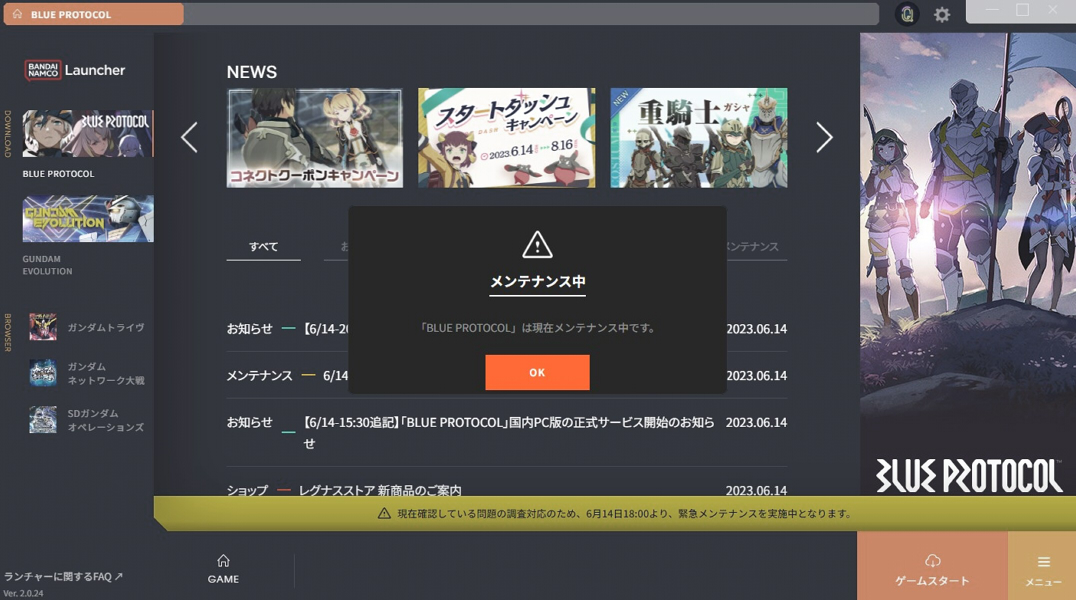
Task: Open the メニュー hamburger button
Action: pos(1043,566)
